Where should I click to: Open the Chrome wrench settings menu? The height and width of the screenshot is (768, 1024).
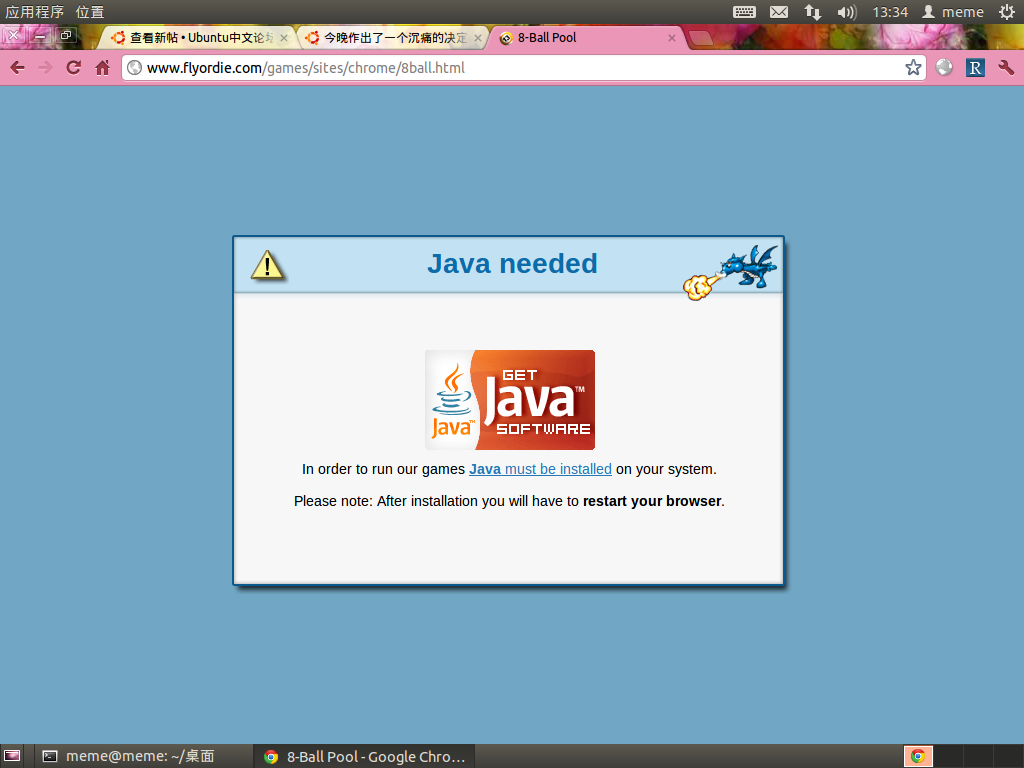(1006, 67)
